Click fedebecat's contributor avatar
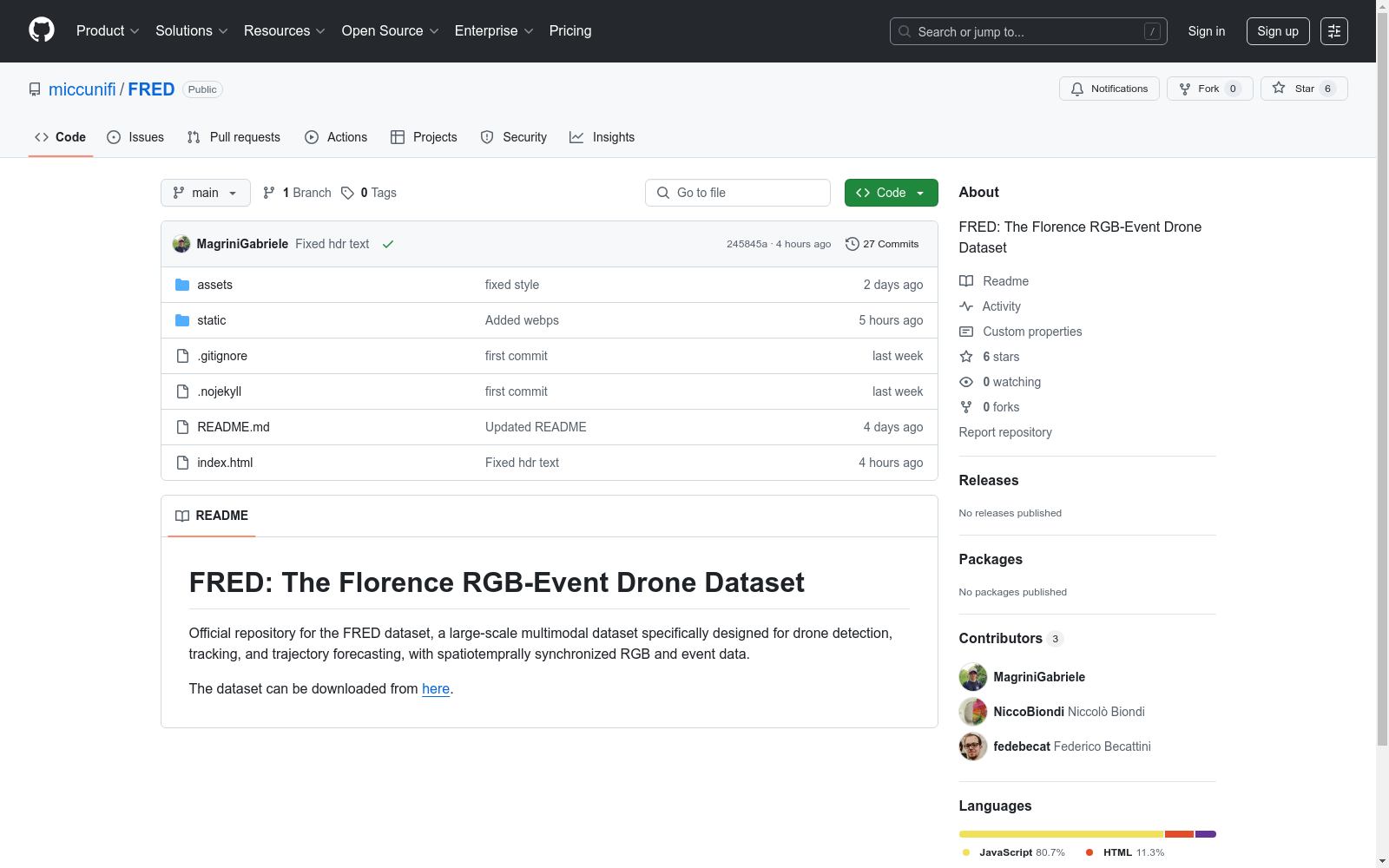Viewport: 1389px width, 868px height. point(973,746)
